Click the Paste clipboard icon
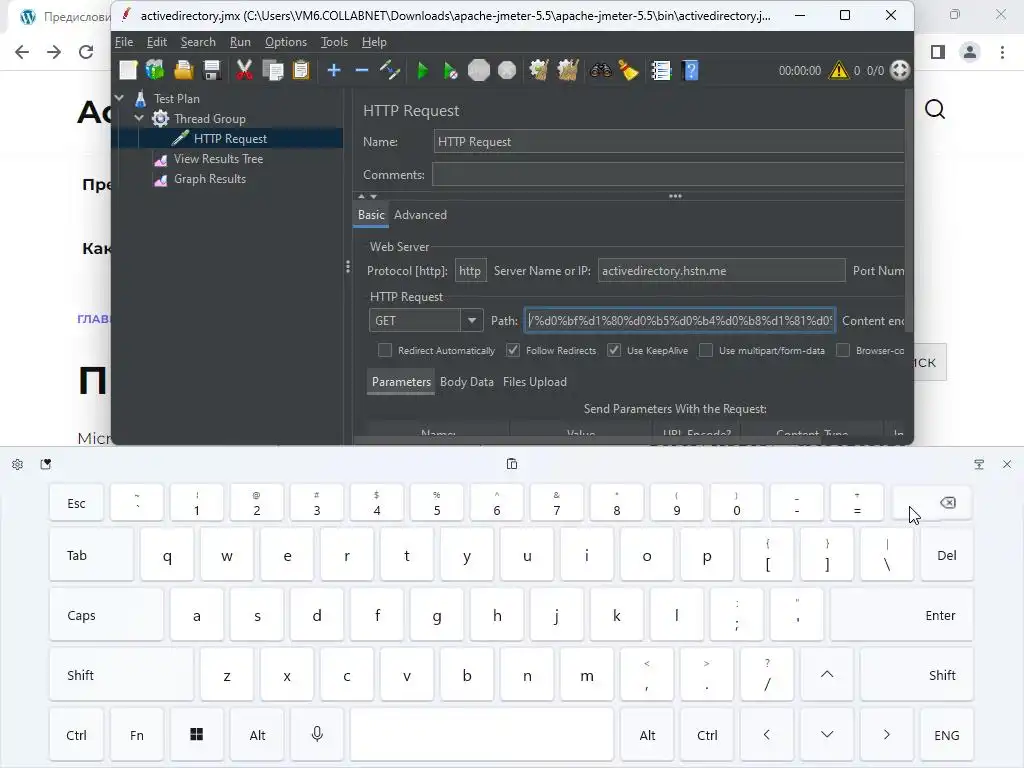This screenshot has height=768, width=1024. click(301, 70)
